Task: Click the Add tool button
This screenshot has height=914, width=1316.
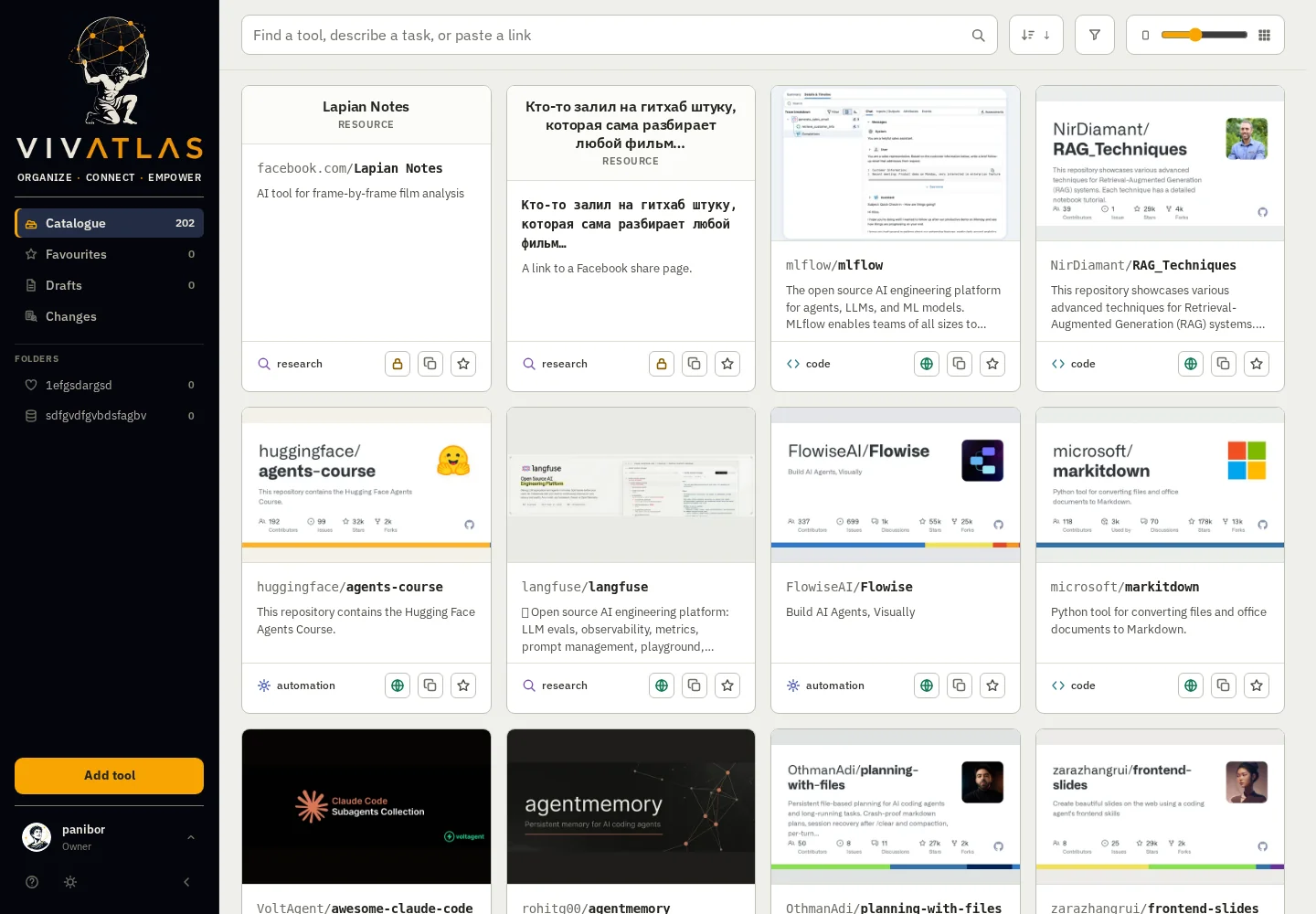Action: coord(110,776)
